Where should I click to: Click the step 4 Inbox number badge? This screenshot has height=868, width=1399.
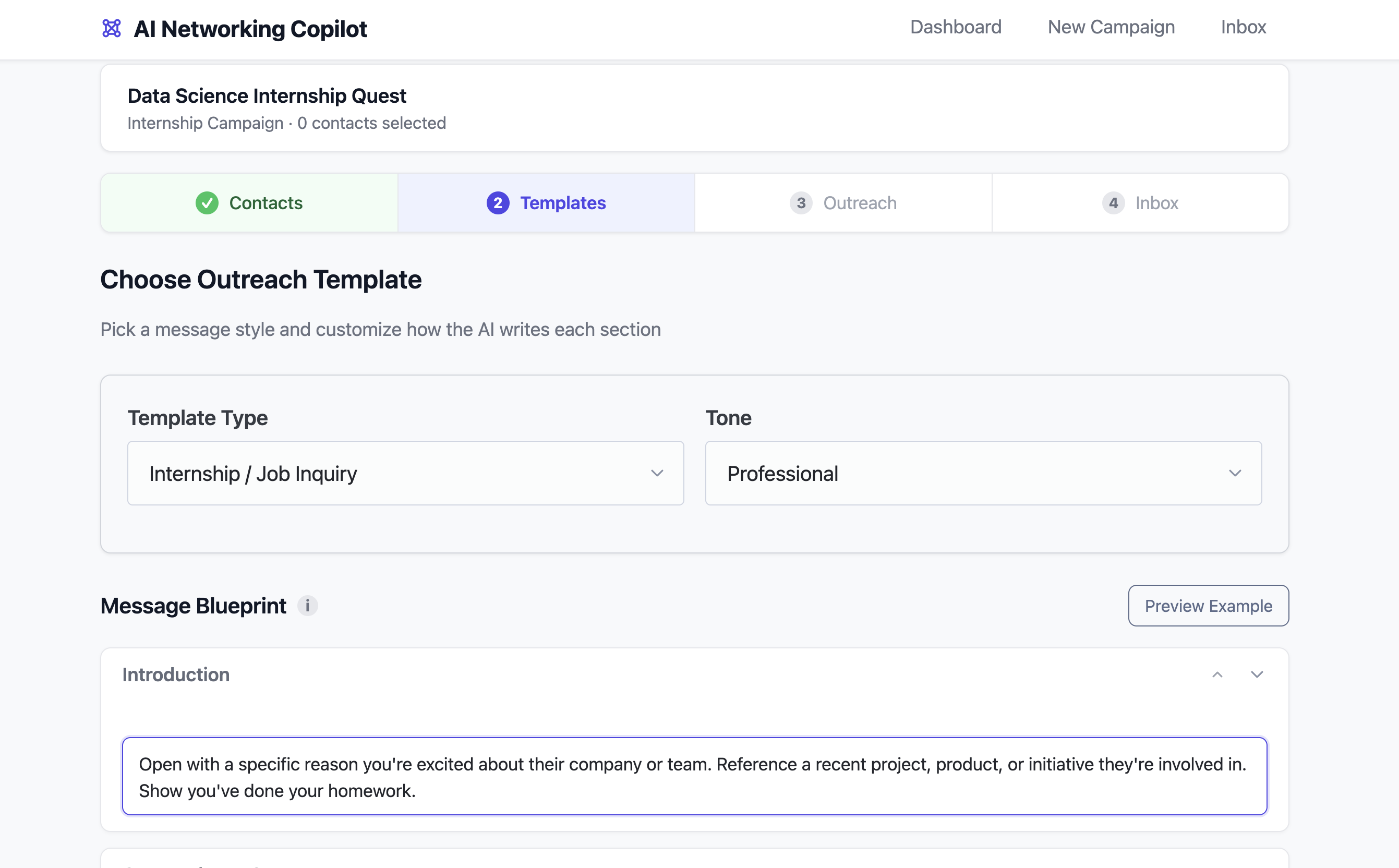(1113, 202)
